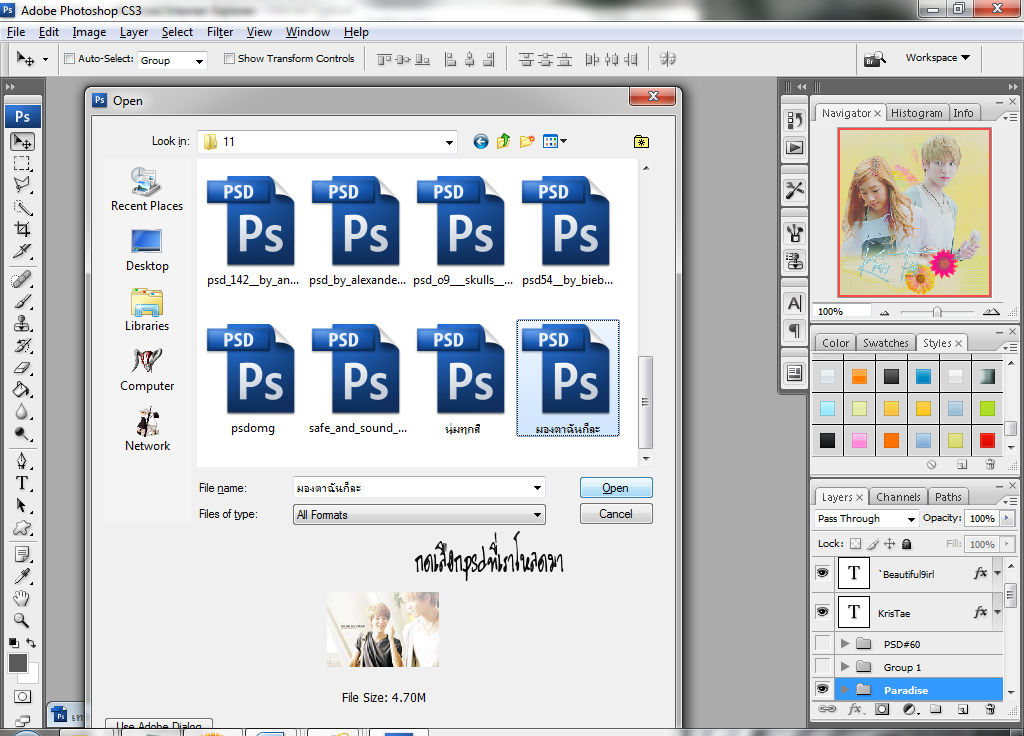
Task: Select the Path Selection tool
Action: coord(22,506)
